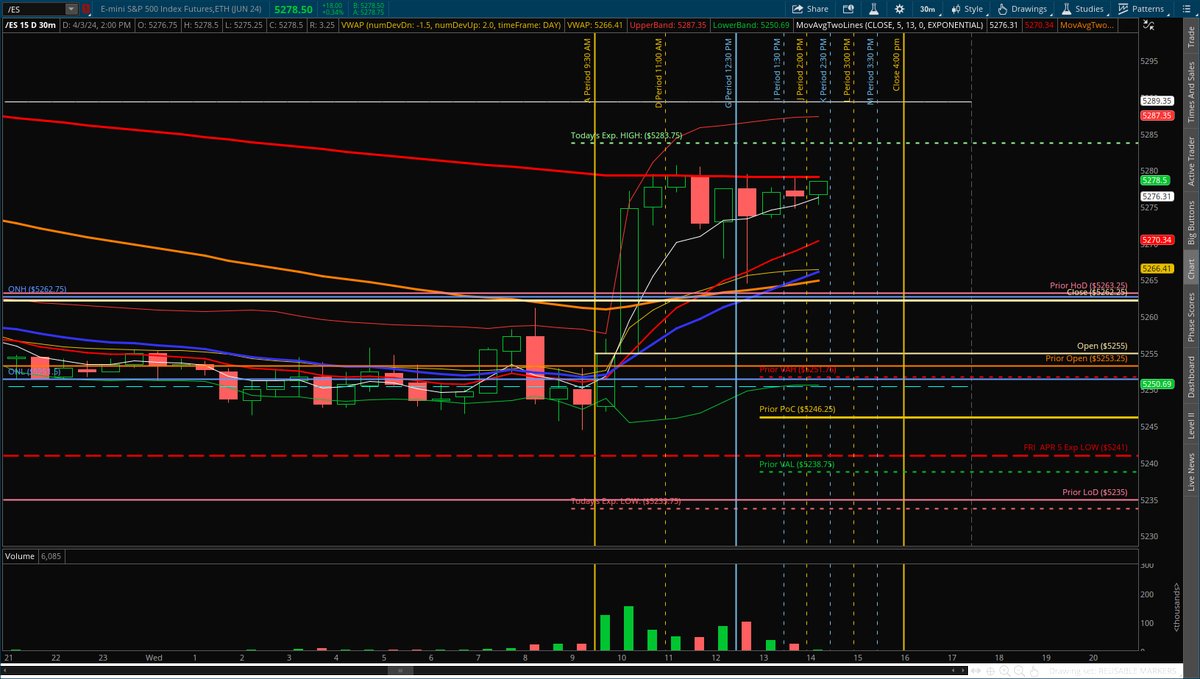
Task: Click the Volume subgraph label
Action: 18,555
